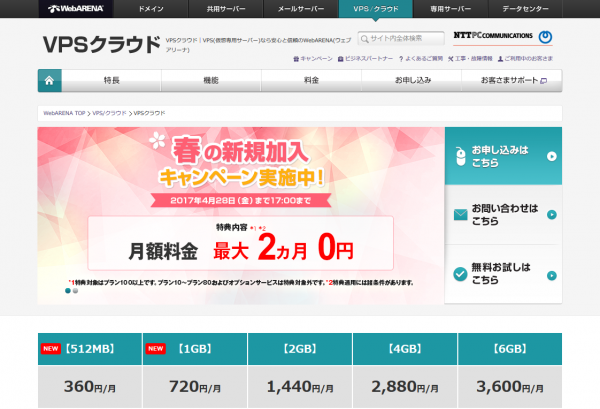Open the よくあるご質問 link
This screenshot has height=409, width=600.
421,59
